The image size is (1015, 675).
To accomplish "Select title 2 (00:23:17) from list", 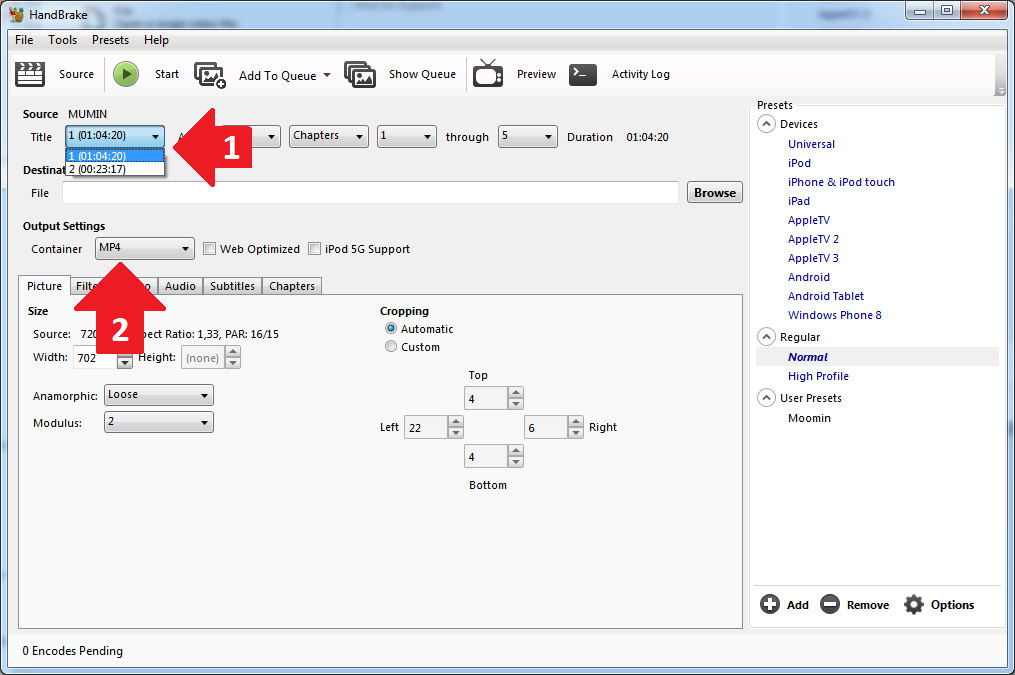I will click(x=115, y=169).
